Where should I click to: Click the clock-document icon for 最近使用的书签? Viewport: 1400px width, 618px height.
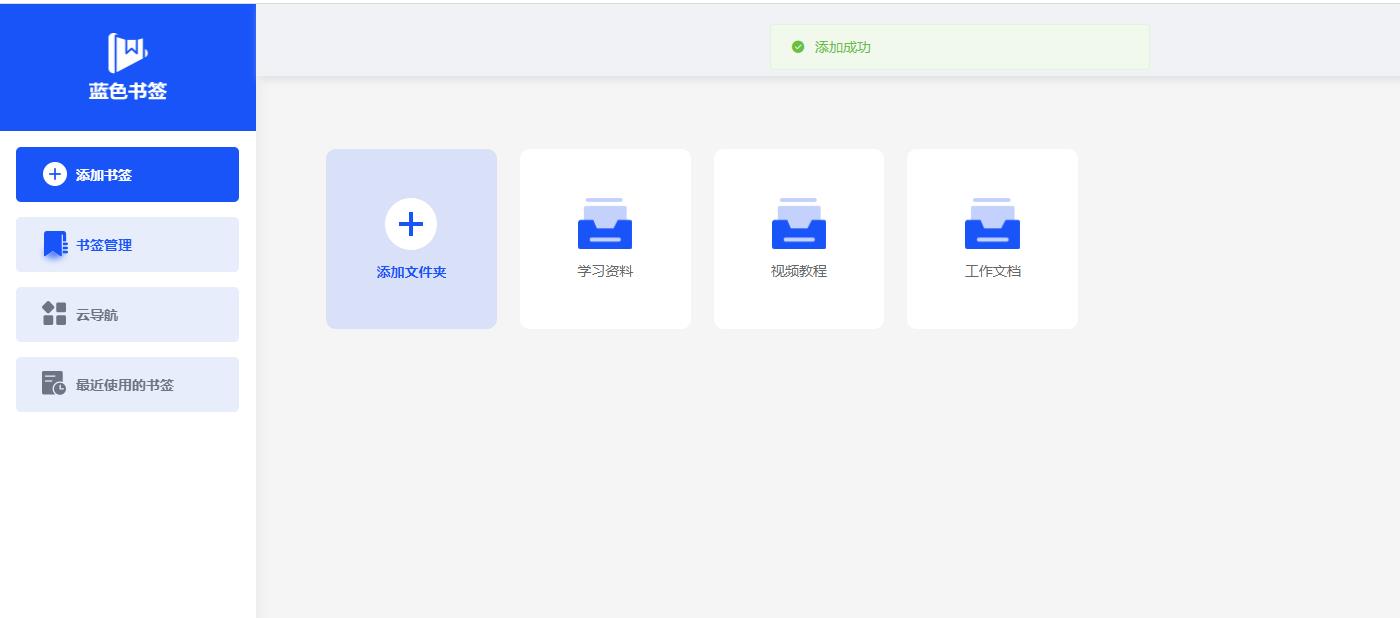coord(53,384)
